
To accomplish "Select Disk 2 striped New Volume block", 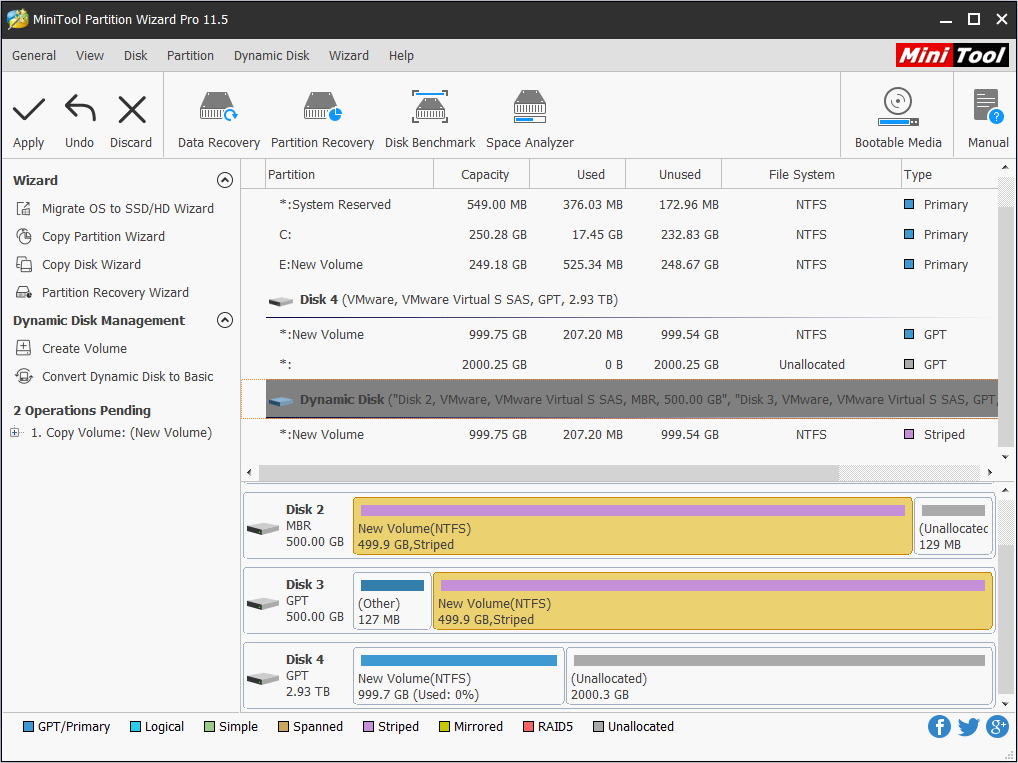I will click(x=632, y=526).
